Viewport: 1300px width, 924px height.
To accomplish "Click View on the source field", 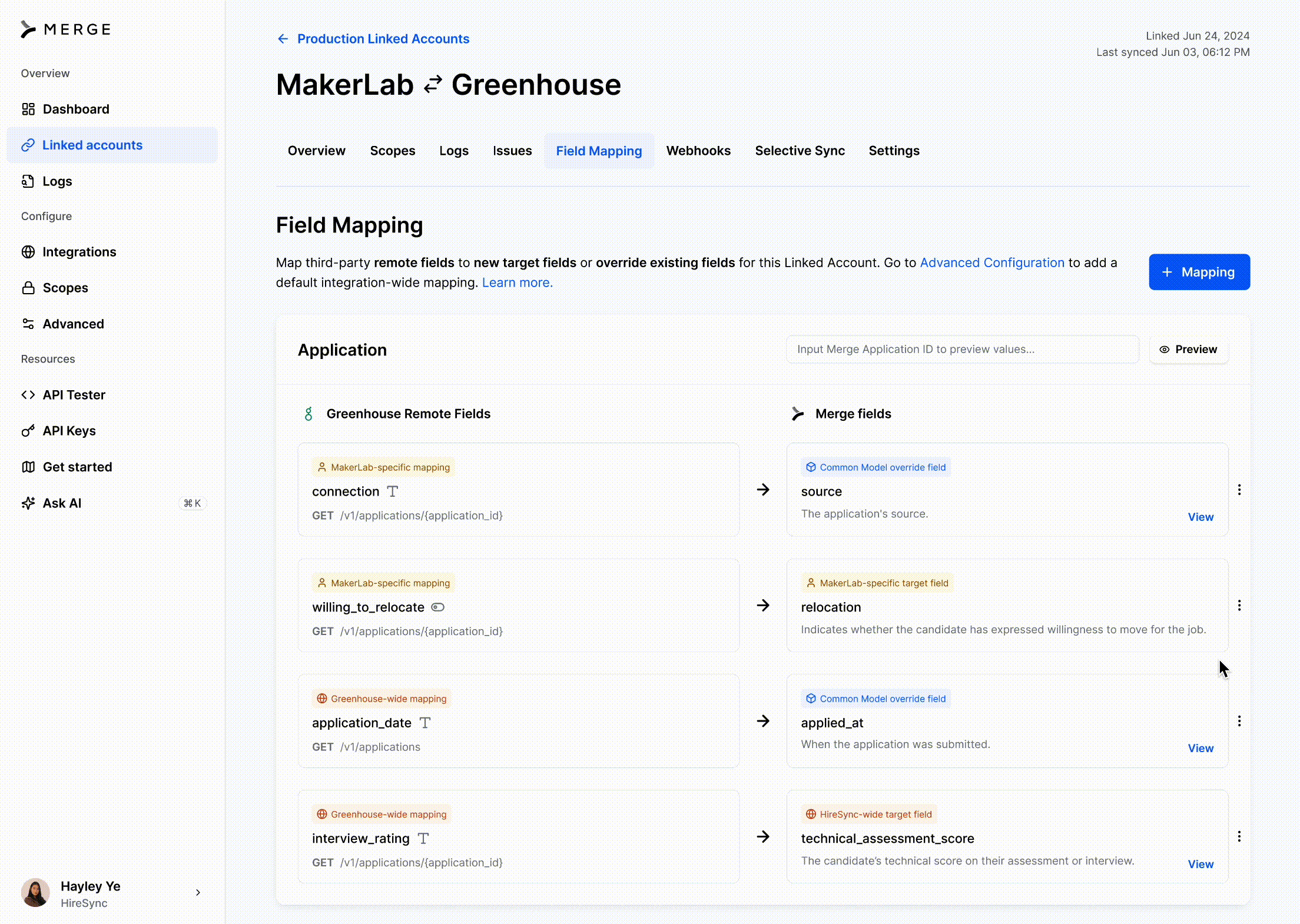I will point(1200,517).
